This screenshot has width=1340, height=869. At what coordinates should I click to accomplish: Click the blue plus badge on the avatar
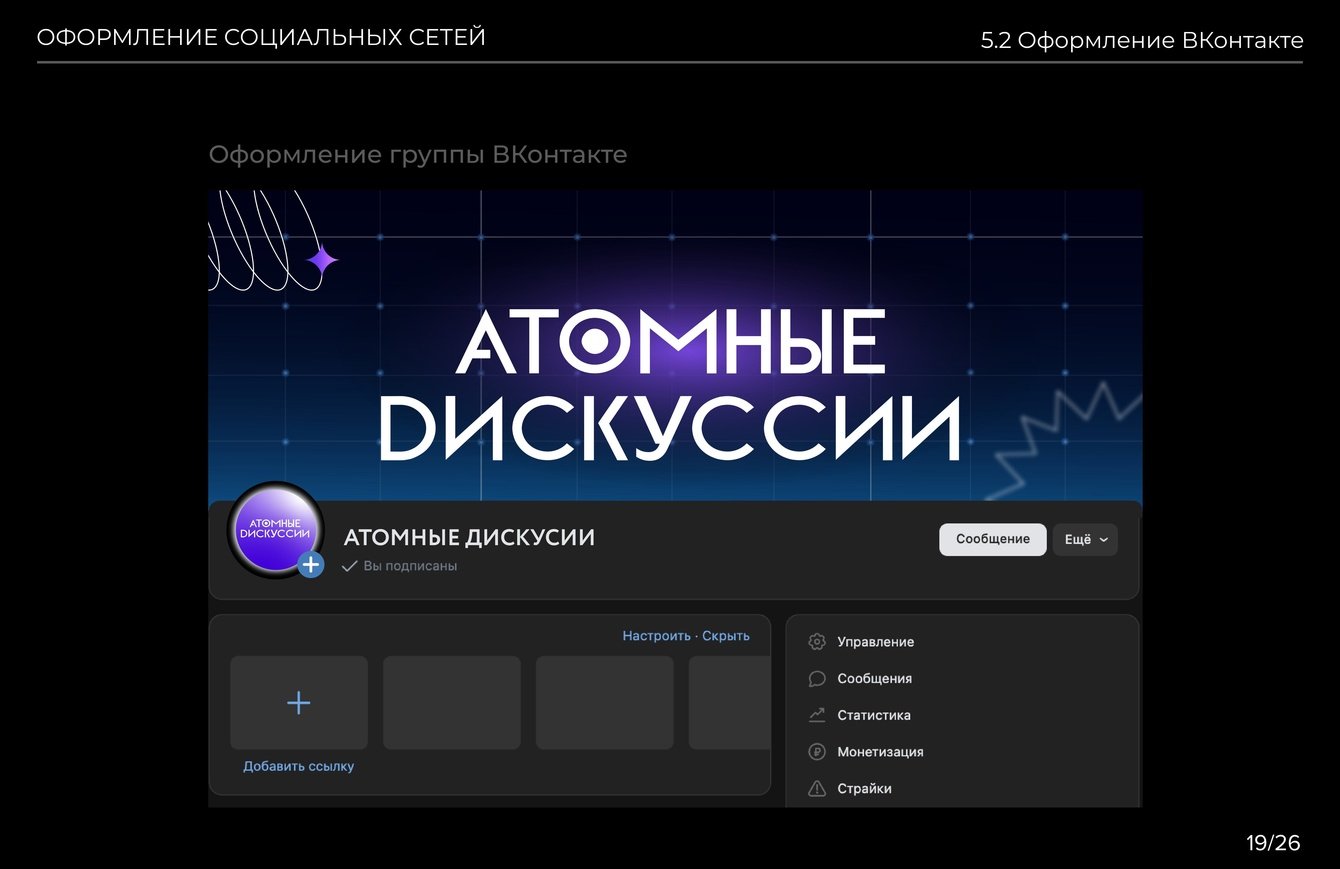(311, 565)
